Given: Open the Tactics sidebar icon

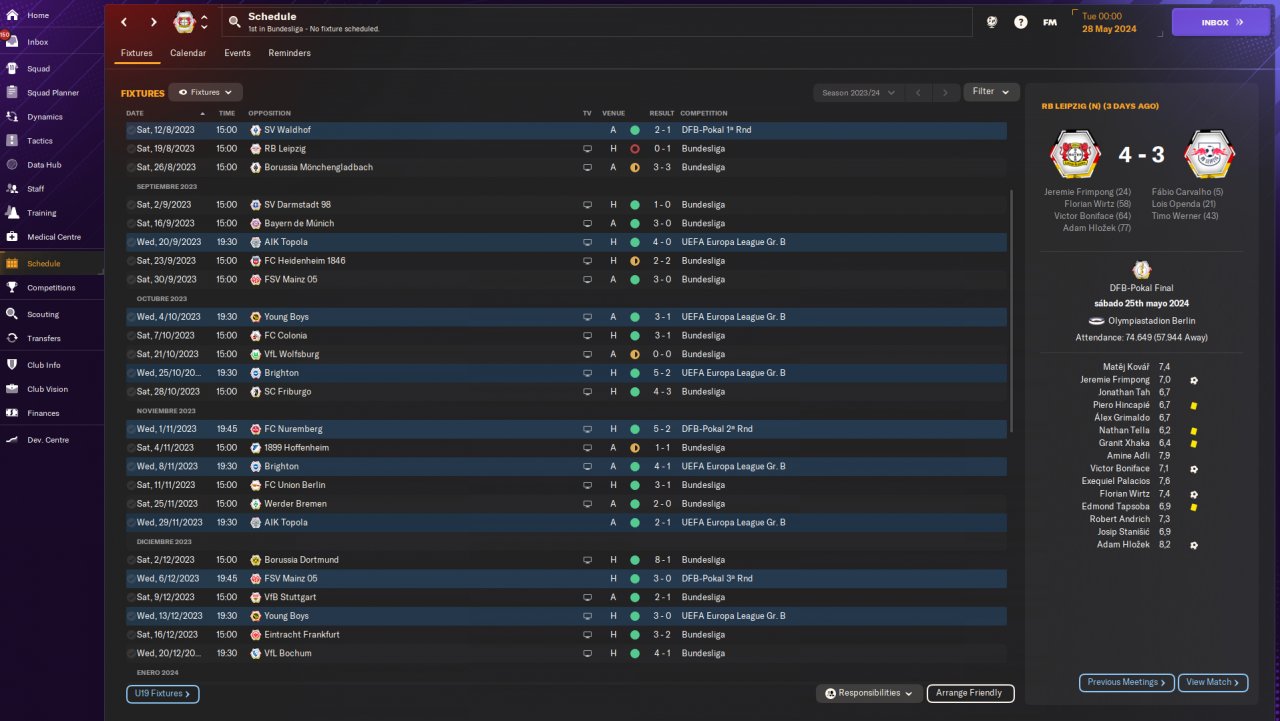Looking at the screenshot, I should (x=12, y=141).
